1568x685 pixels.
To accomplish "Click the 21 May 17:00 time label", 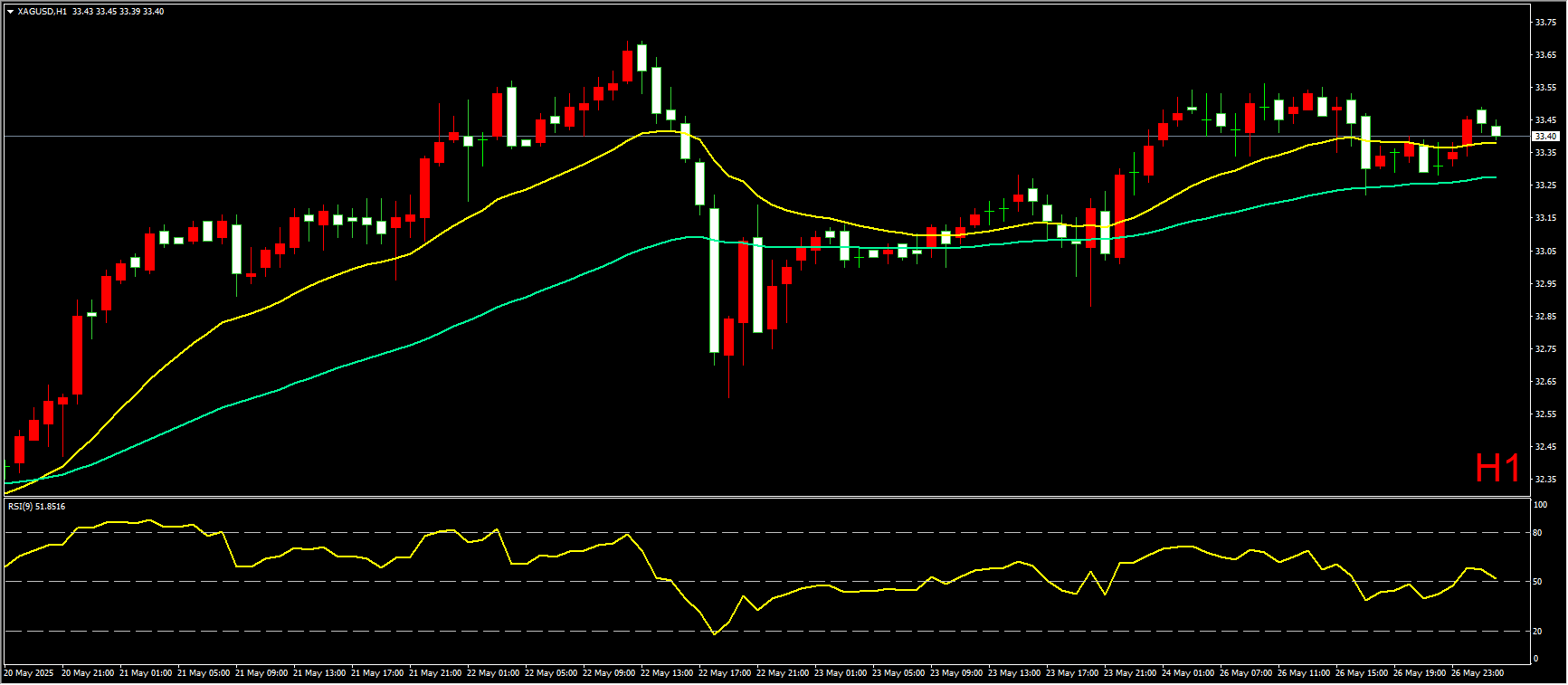I will click(377, 673).
